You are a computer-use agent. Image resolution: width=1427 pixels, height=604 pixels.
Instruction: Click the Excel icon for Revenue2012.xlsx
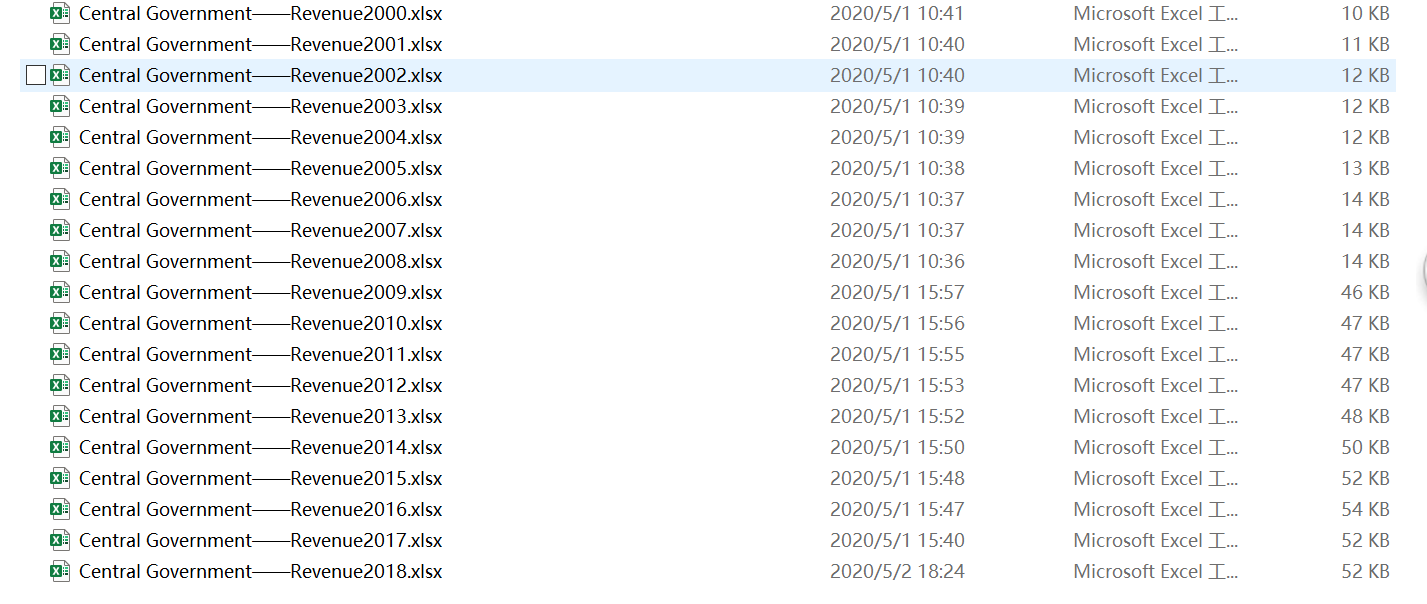click(x=60, y=385)
